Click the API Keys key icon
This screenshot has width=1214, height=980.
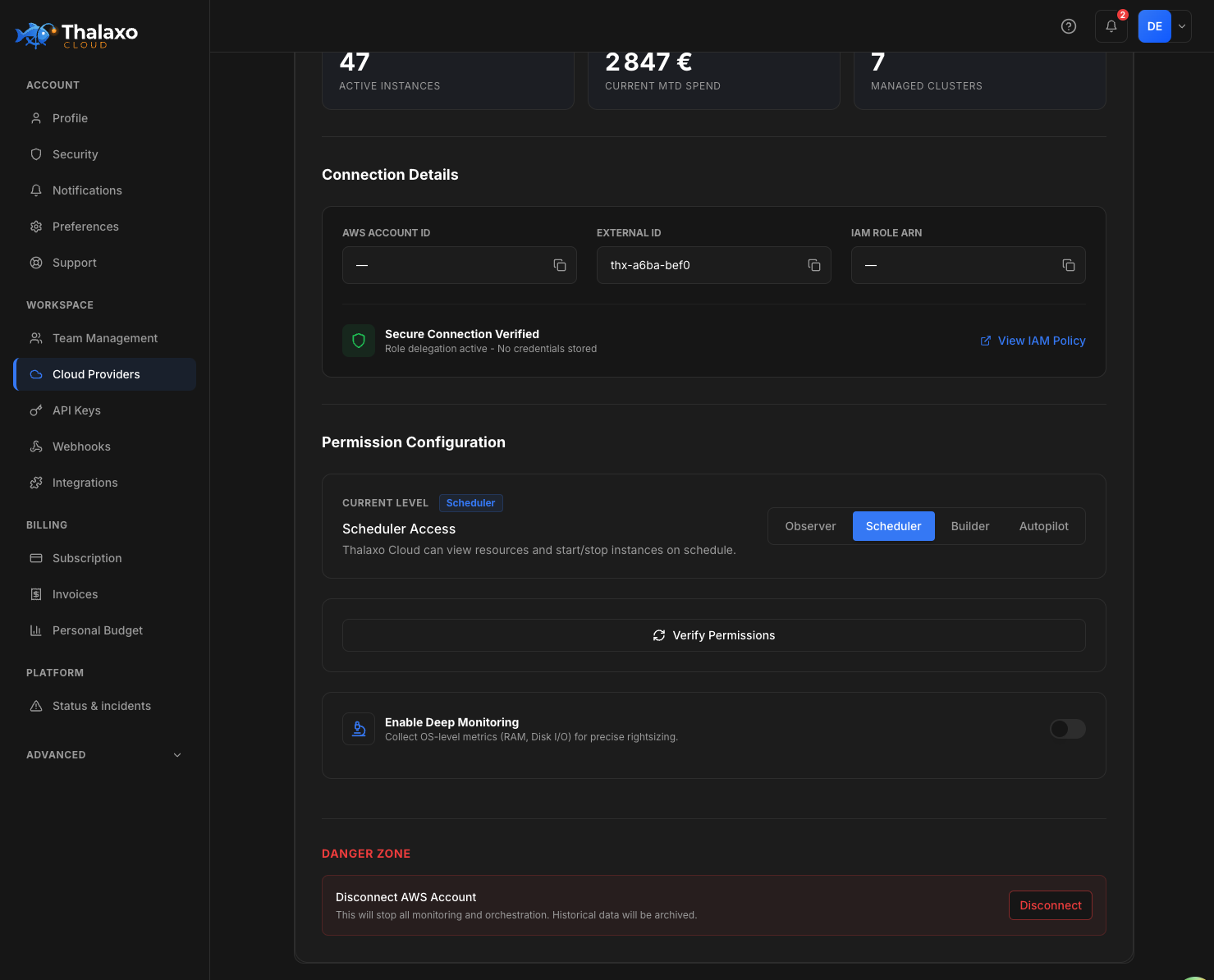coord(36,410)
